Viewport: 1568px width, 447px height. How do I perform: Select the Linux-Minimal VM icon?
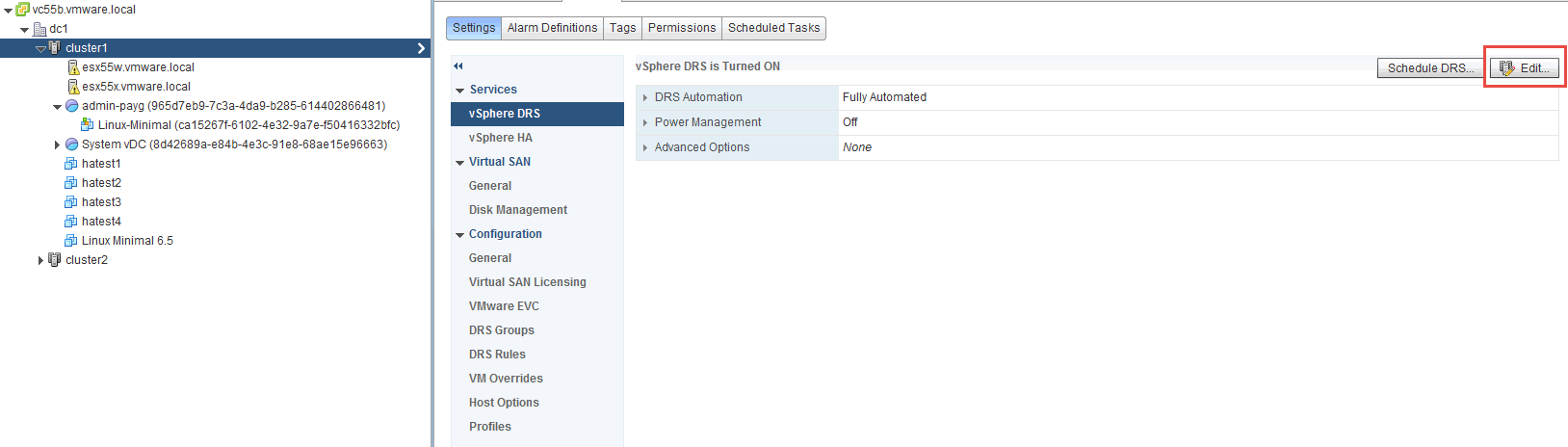tap(88, 125)
